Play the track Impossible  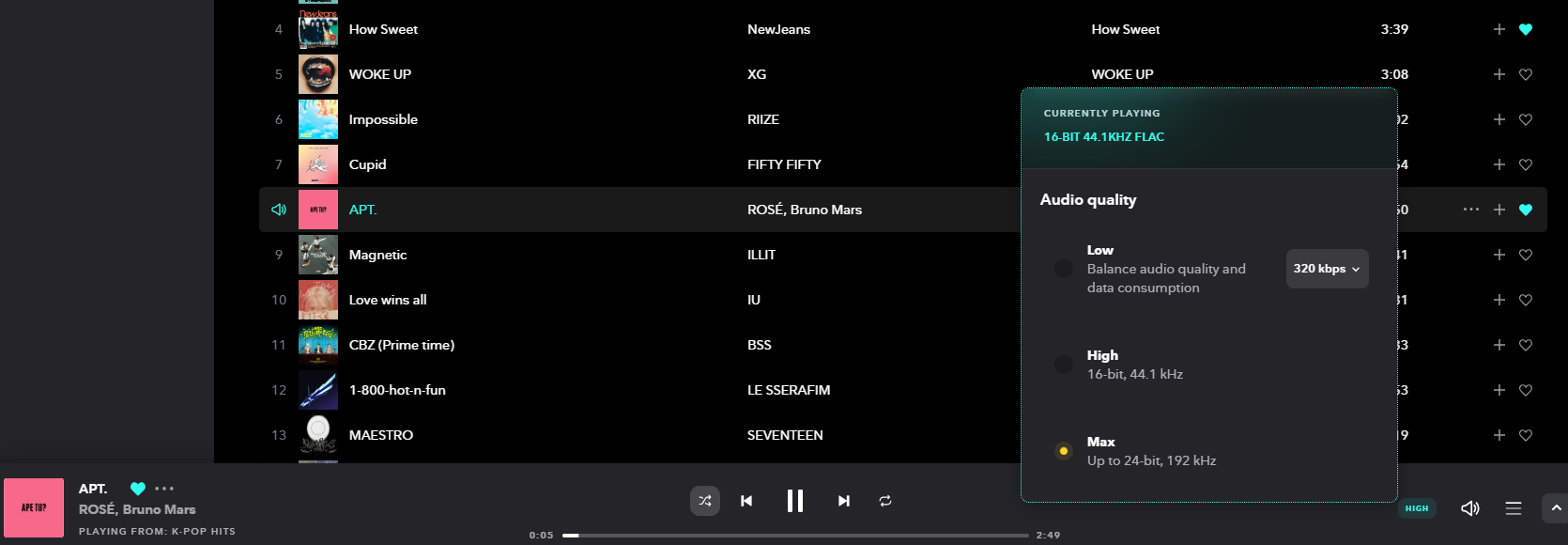(383, 119)
